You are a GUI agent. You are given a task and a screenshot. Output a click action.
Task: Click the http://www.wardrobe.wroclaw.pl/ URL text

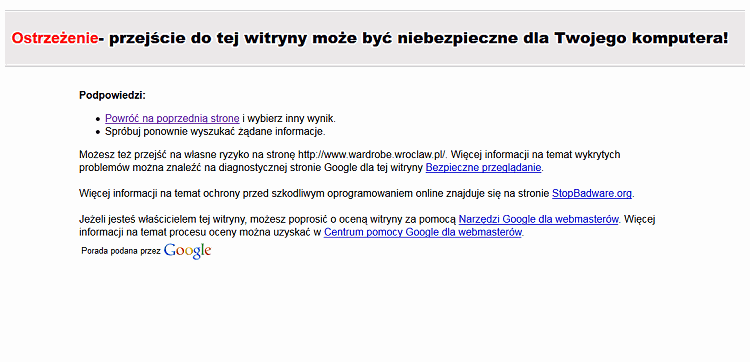pos(372,155)
